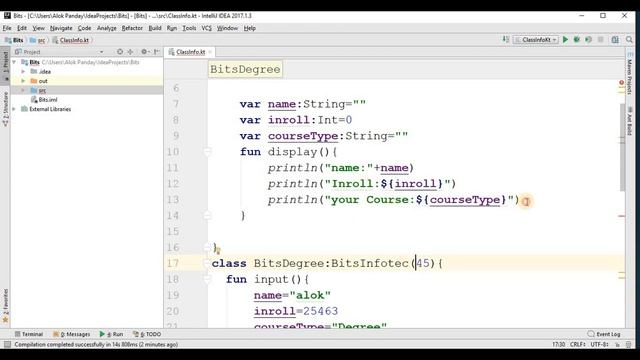The image size is (640, 360).
Task: Open the Help menu
Action: (249, 28)
